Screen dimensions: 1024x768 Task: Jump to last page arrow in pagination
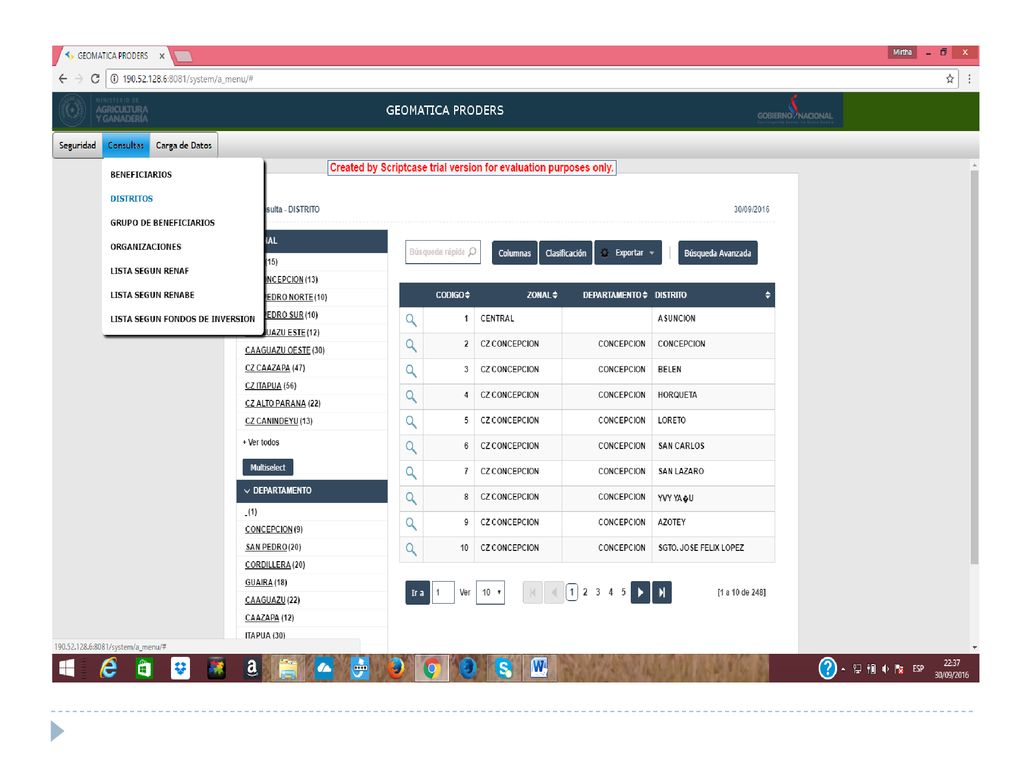click(x=662, y=592)
